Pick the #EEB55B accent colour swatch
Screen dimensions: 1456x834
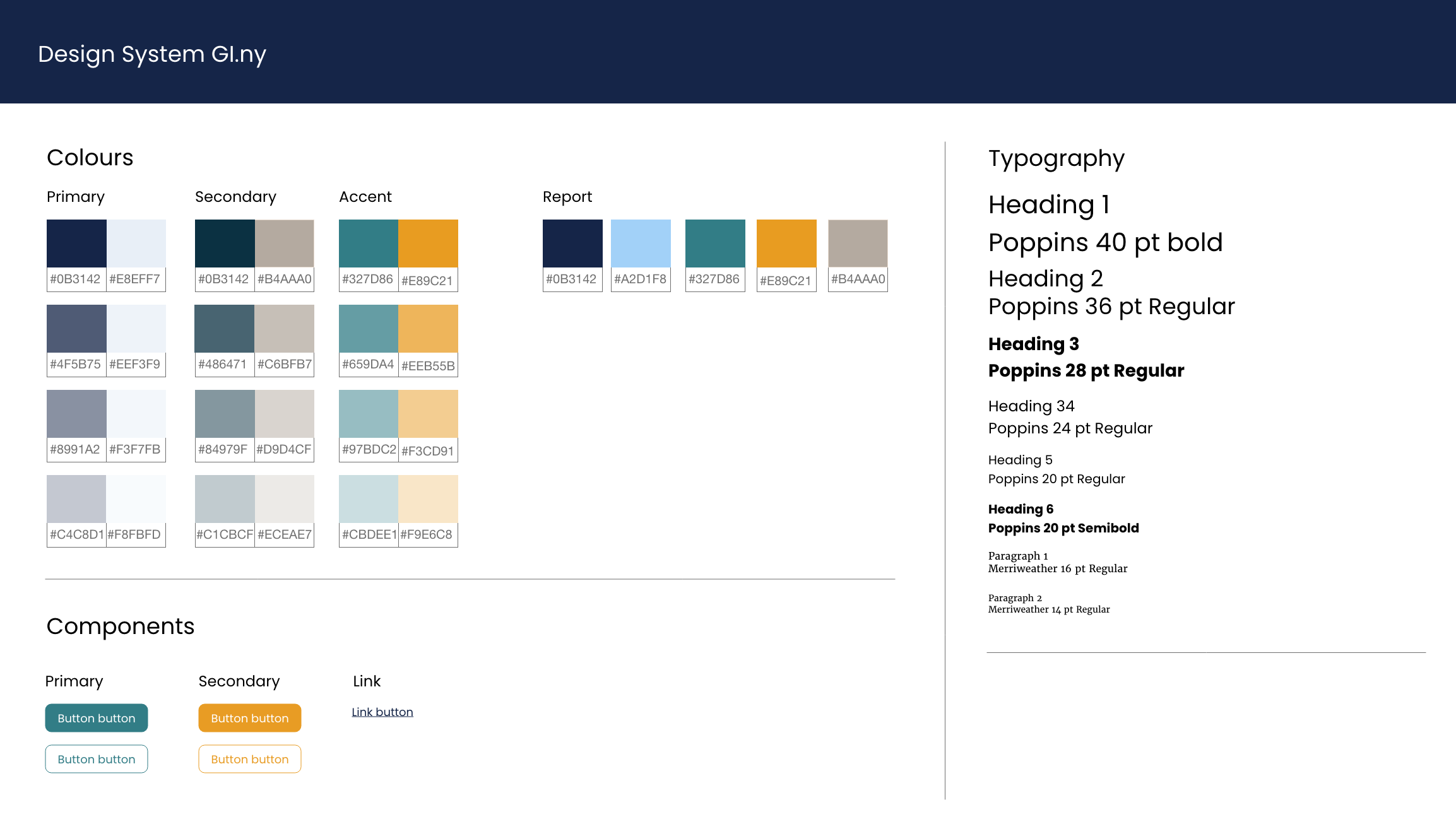pos(428,329)
